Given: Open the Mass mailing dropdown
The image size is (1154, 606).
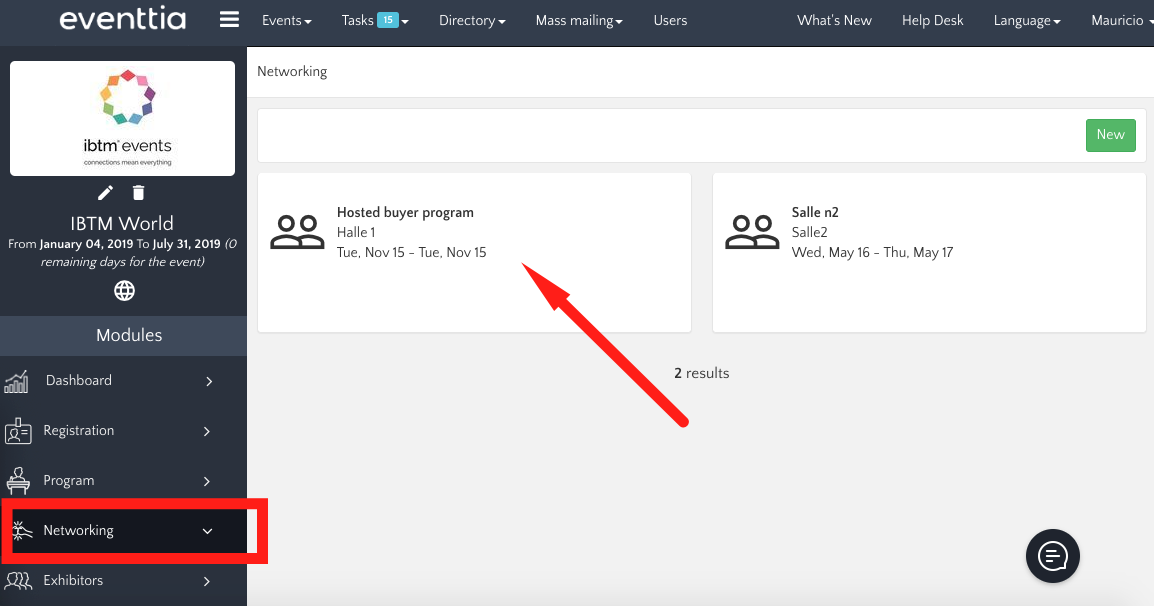Looking at the screenshot, I should point(579,20).
